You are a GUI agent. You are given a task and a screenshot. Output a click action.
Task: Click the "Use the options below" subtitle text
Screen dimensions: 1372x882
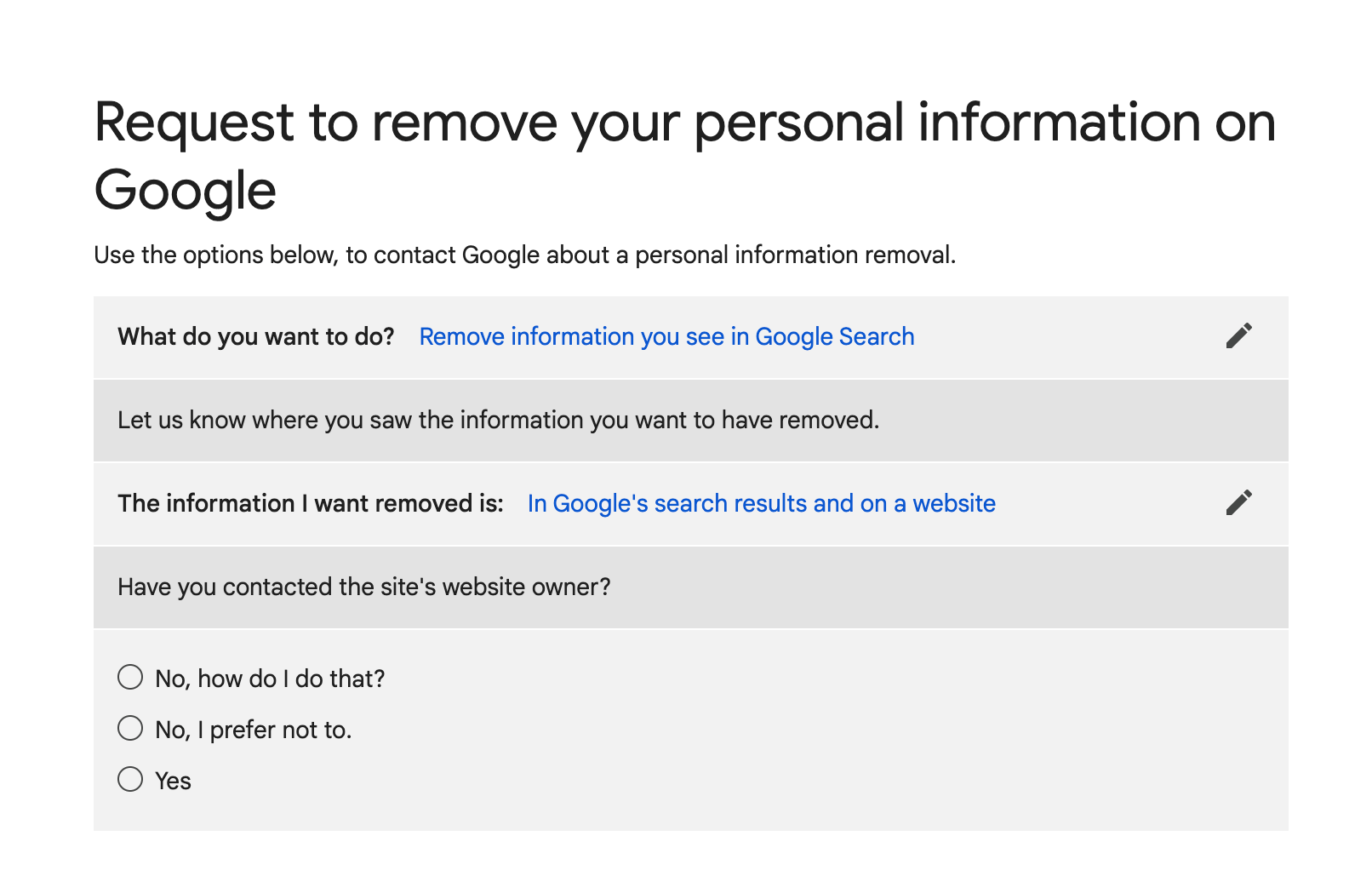tap(524, 255)
